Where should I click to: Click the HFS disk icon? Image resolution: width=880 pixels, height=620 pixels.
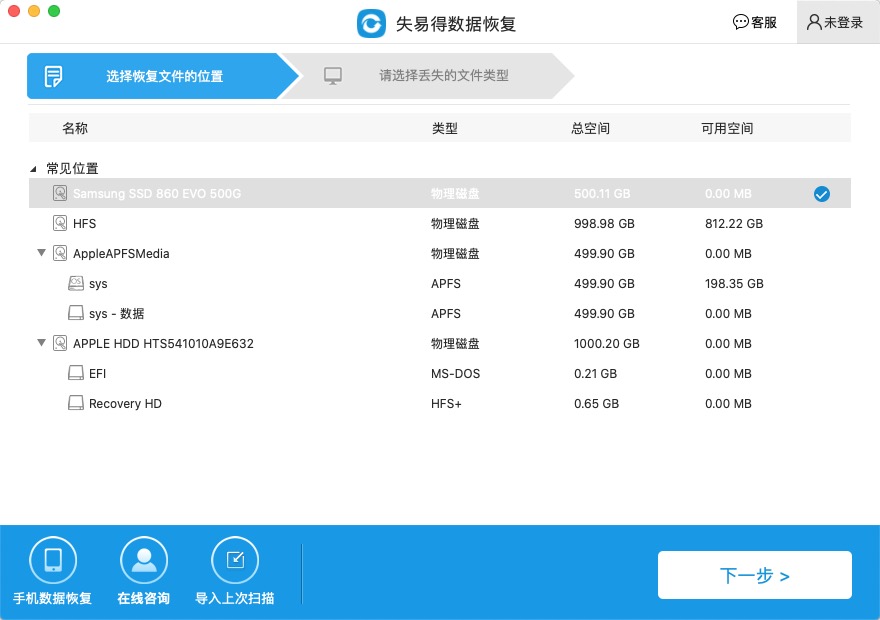(x=60, y=223)
